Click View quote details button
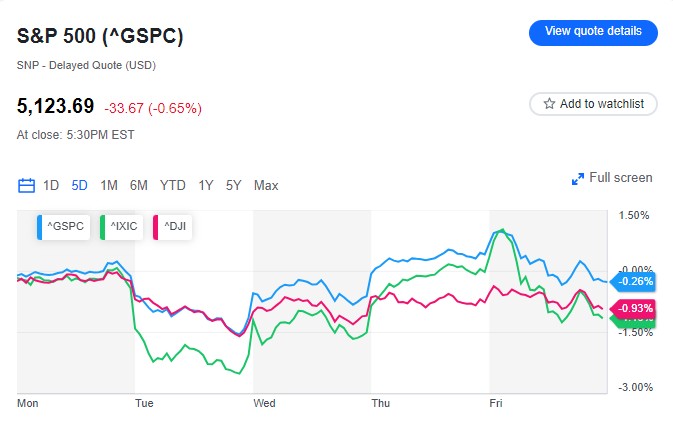This screenshot has width=673, height=428. pyautogui.click(x=593, y=31)
